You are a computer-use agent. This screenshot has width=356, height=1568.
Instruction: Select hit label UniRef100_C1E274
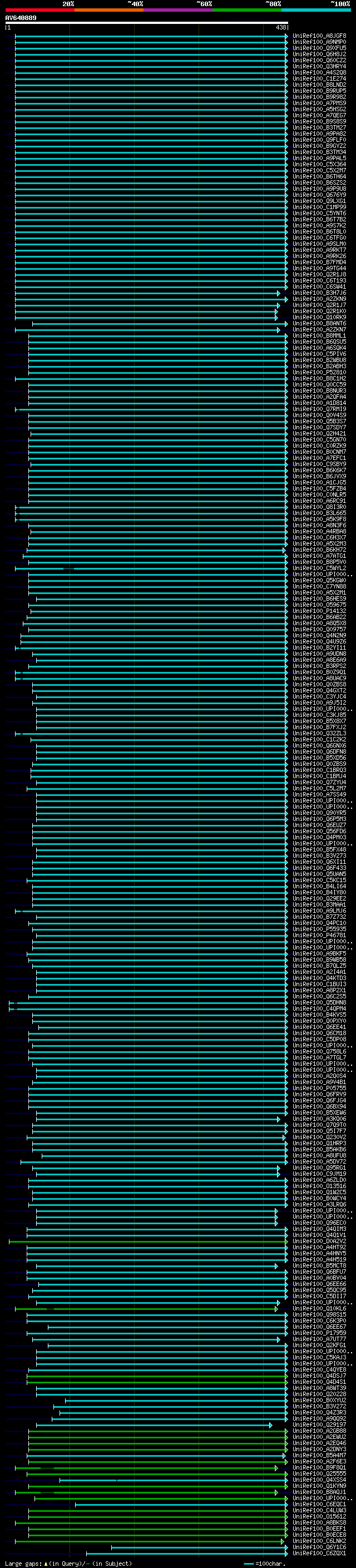(x=319, y=78)
